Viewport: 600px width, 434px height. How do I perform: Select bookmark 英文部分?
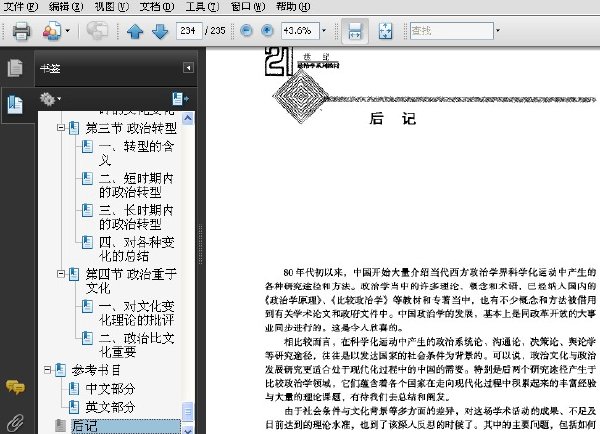(x=110, y=407)
